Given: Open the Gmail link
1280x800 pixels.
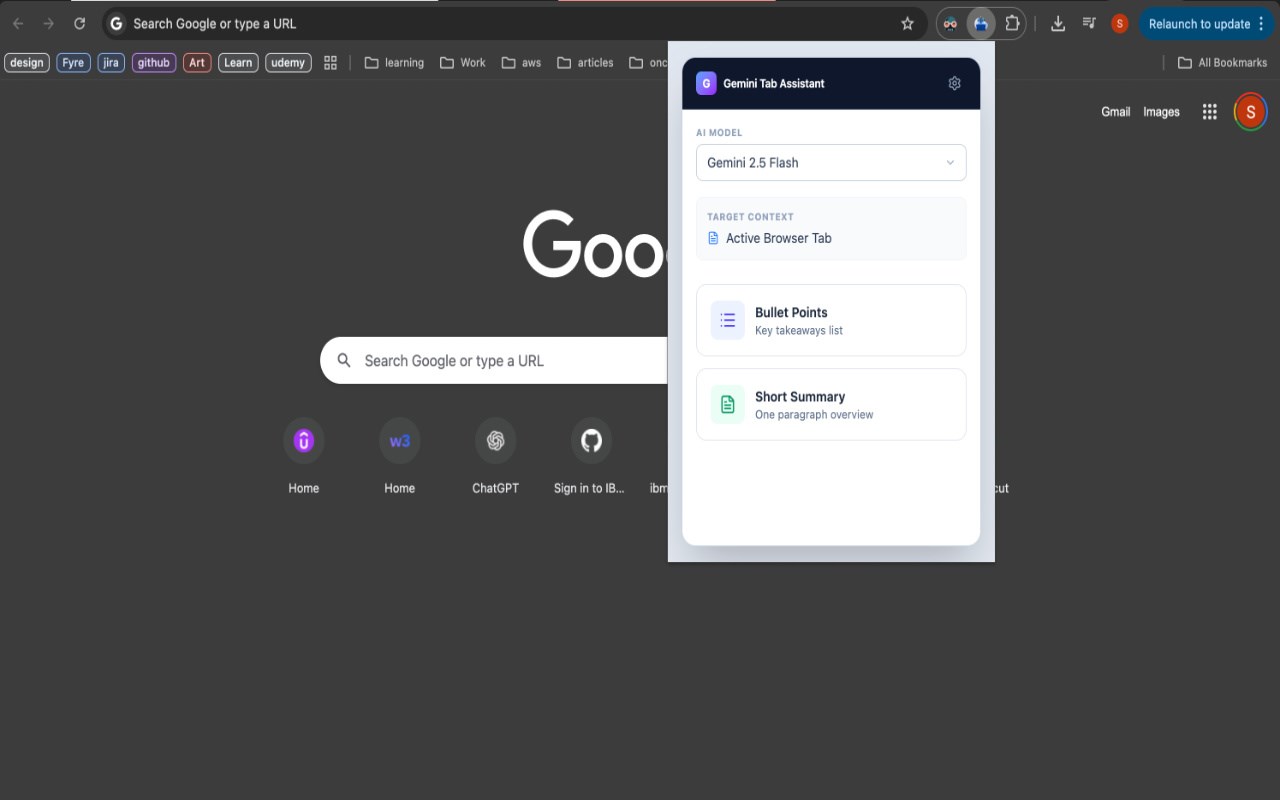Looking at the screenshot, I should coord(1115,112).
